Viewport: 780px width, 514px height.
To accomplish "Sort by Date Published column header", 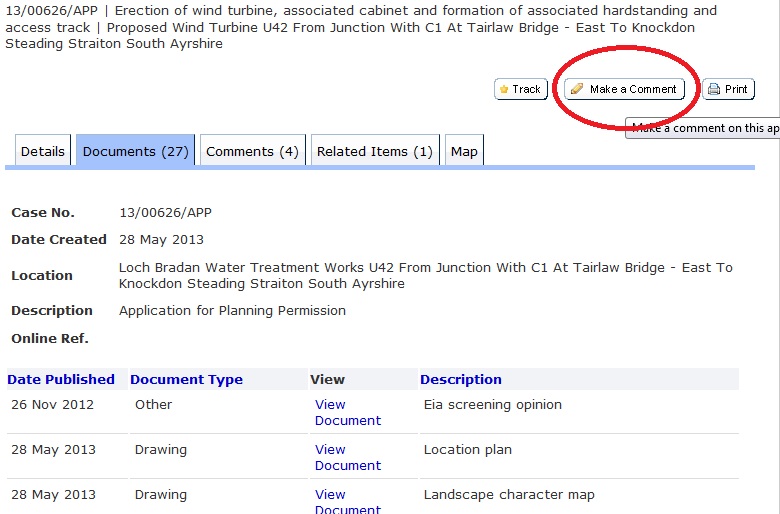I will (61, 380).
